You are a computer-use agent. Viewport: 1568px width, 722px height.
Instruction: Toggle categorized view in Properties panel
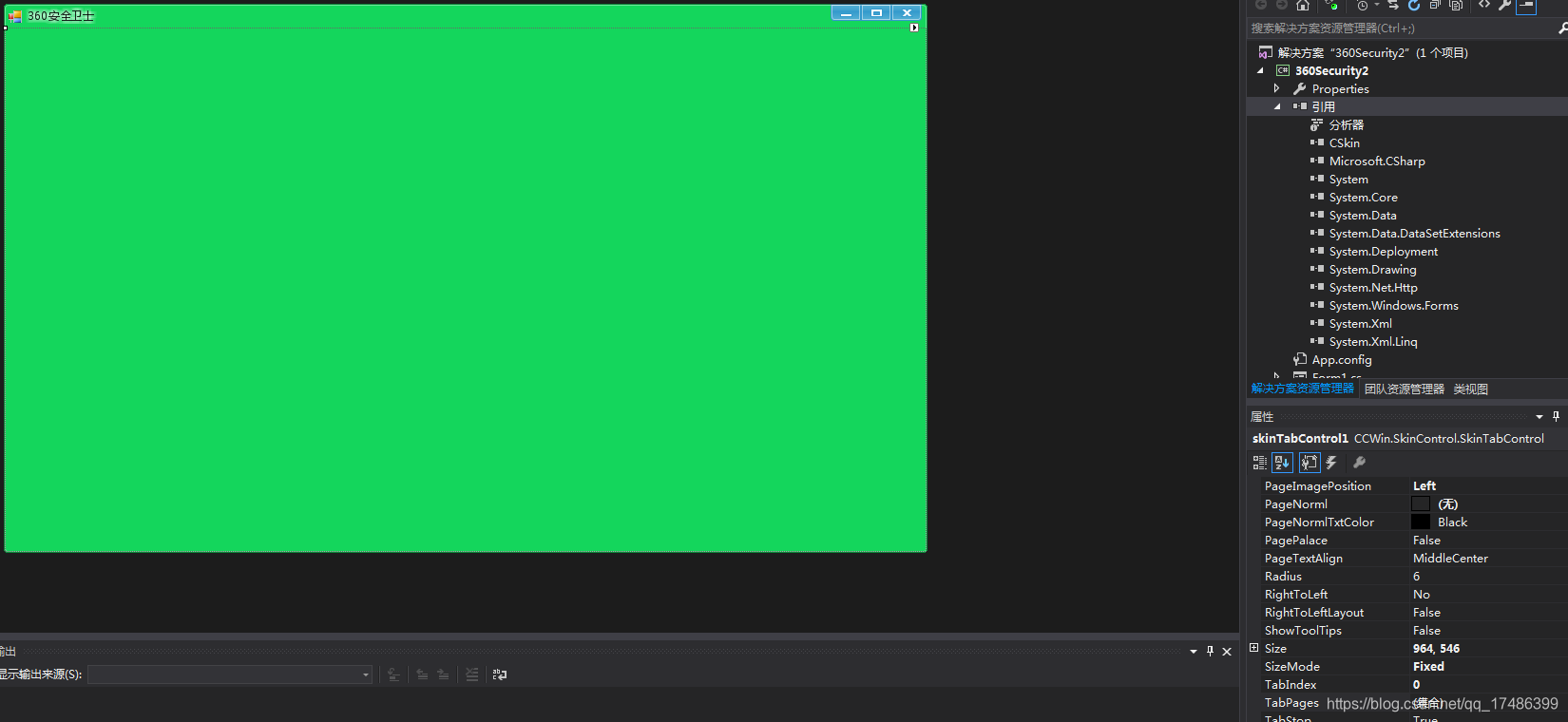[x=1260, y=463]
